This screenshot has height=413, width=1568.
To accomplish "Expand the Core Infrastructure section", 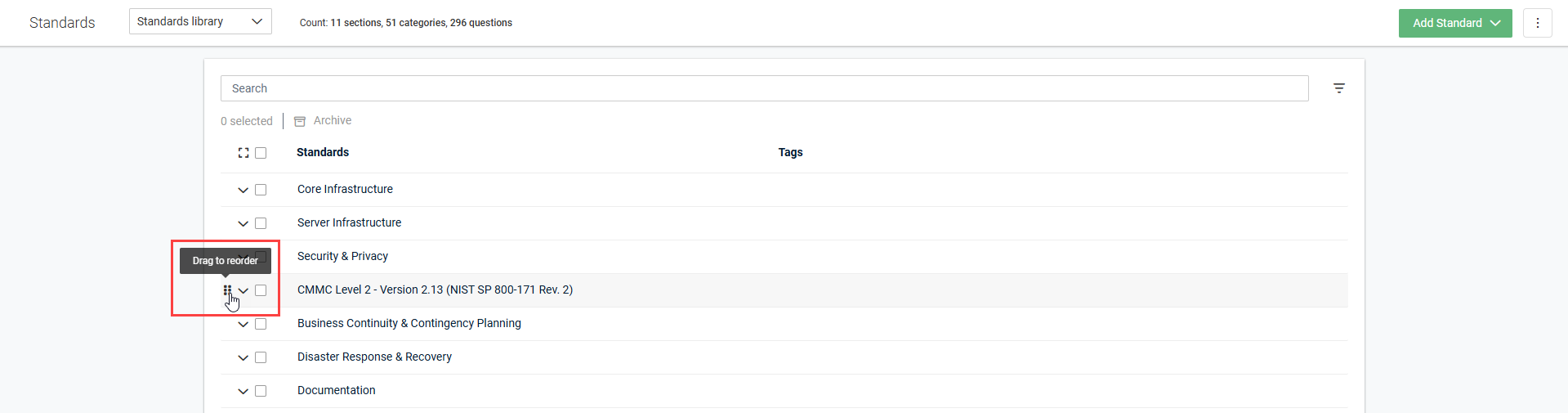I will (x=243, y=190).
